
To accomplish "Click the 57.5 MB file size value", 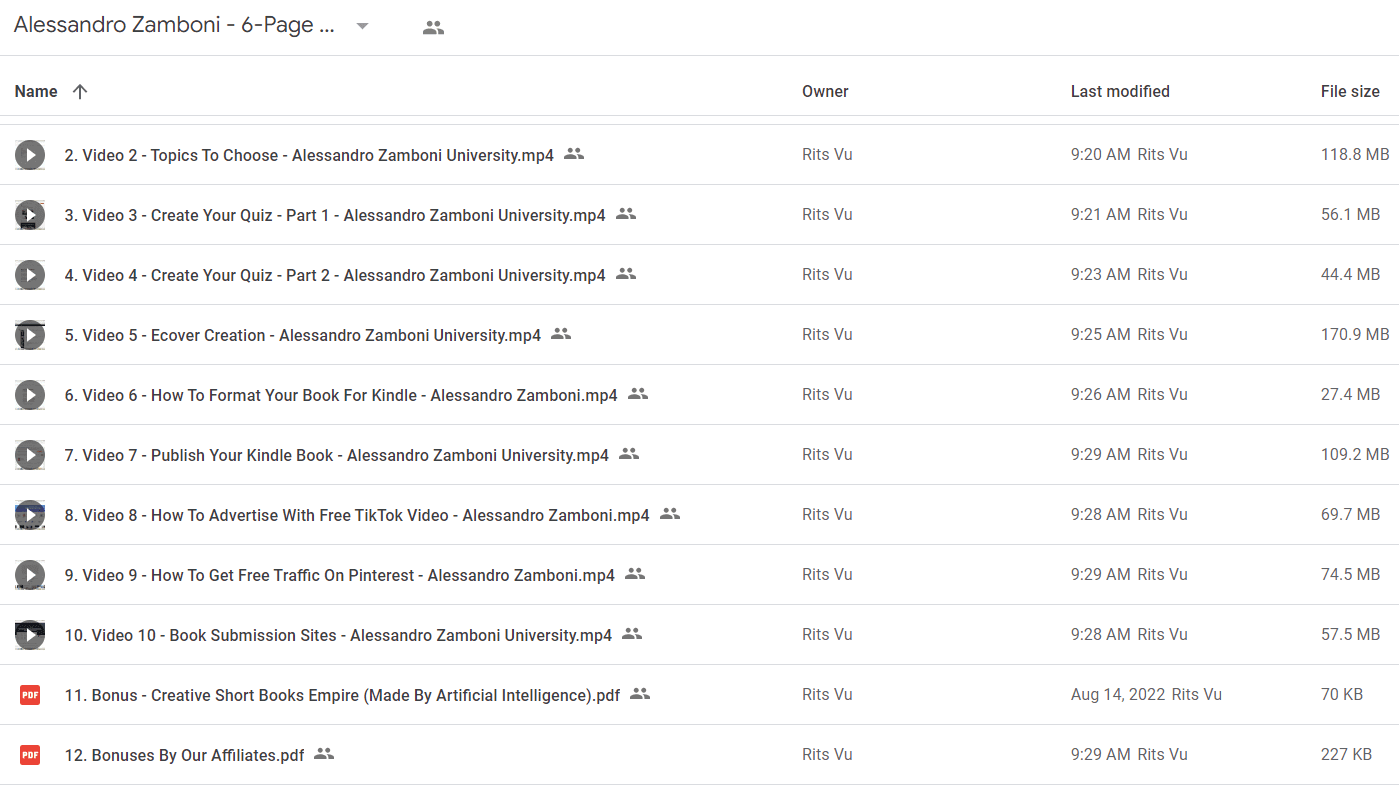I will [x=1350, y=635].
